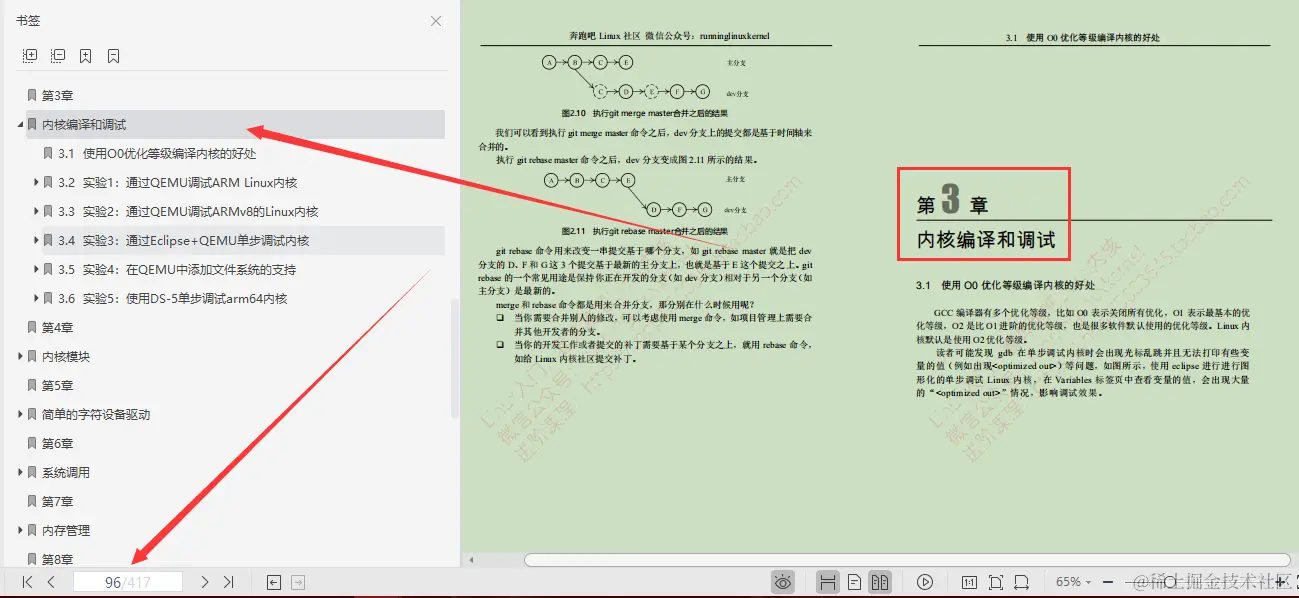
Task: Start presentation mode with the play icon
Action: [x=926, y=582]
